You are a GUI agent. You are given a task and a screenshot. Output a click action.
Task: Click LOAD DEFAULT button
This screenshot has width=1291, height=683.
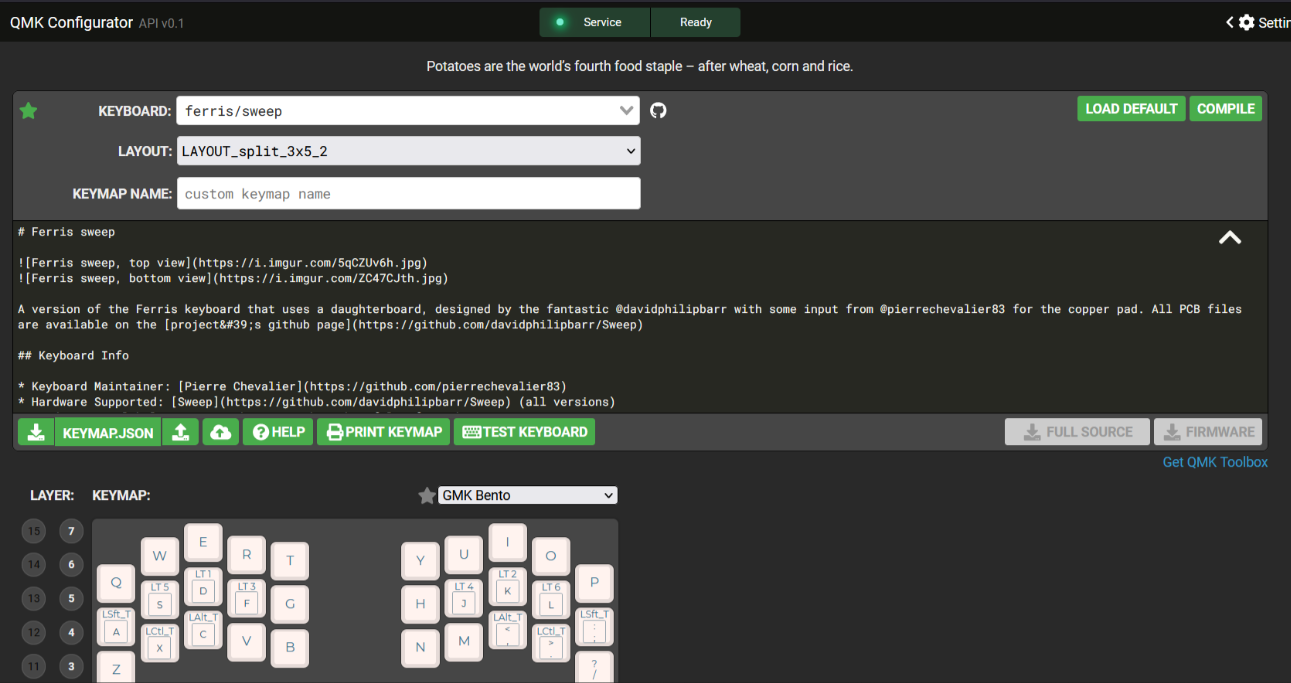1131,109
